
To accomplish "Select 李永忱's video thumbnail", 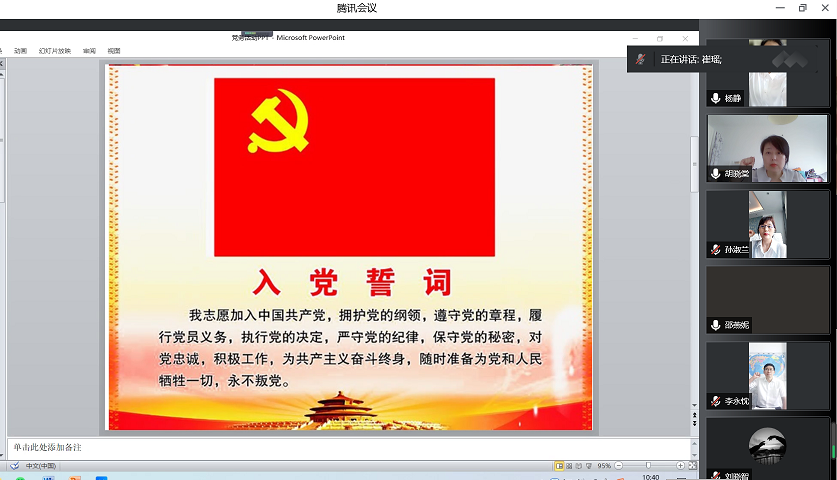I will (x=768, y=375).
